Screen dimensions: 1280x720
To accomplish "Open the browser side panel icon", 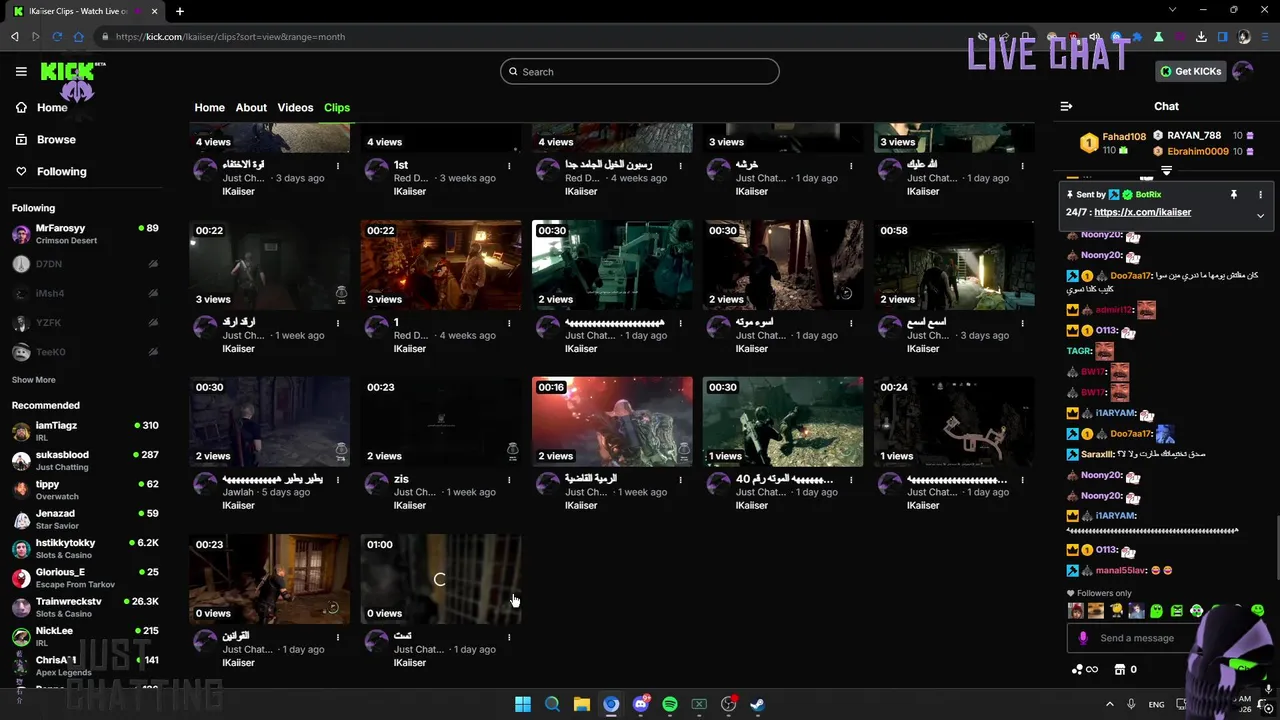I will [x=1222, y=37].
